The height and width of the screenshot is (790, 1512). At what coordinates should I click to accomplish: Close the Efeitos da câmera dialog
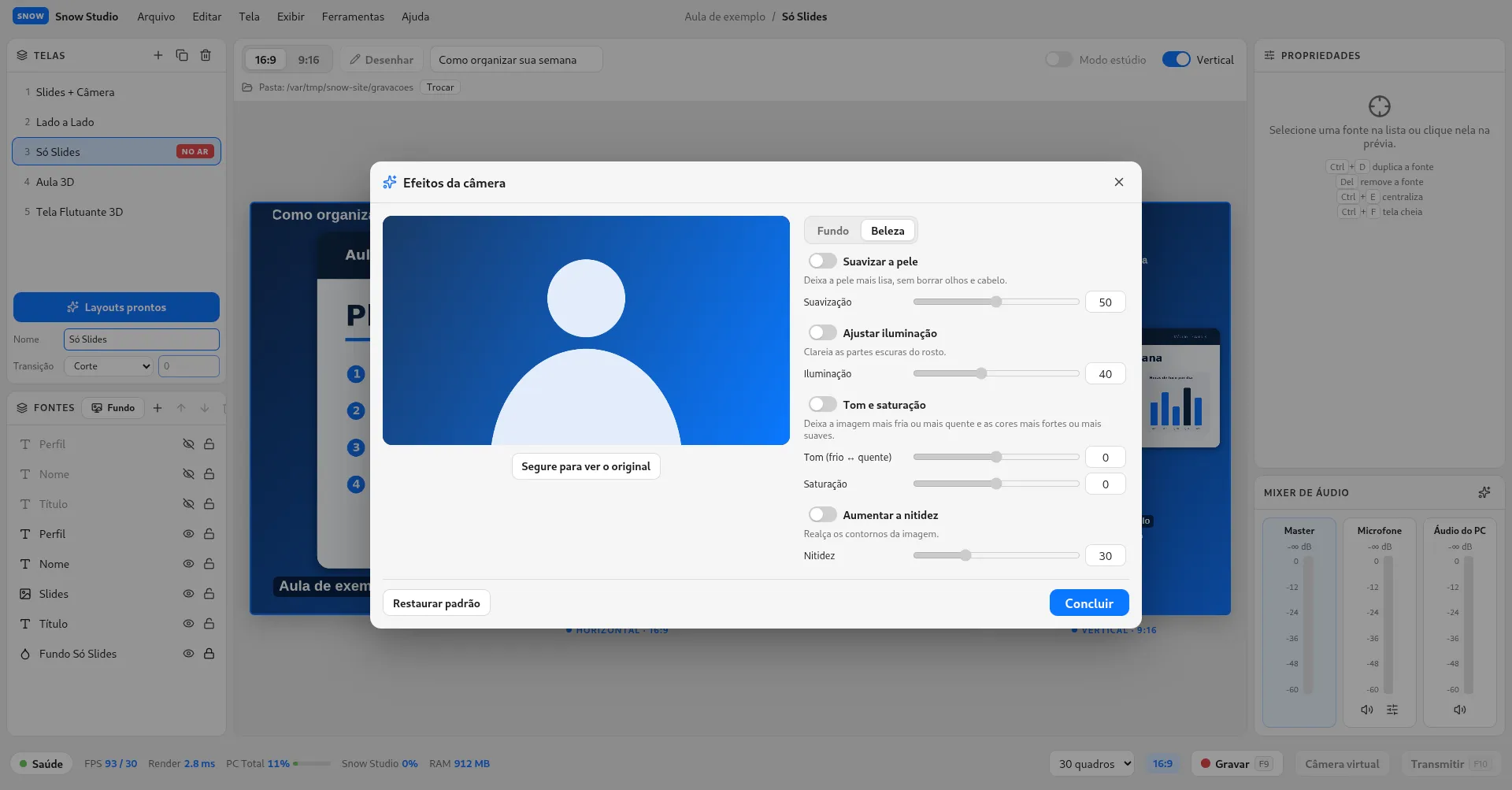[x=1119, y=182]
